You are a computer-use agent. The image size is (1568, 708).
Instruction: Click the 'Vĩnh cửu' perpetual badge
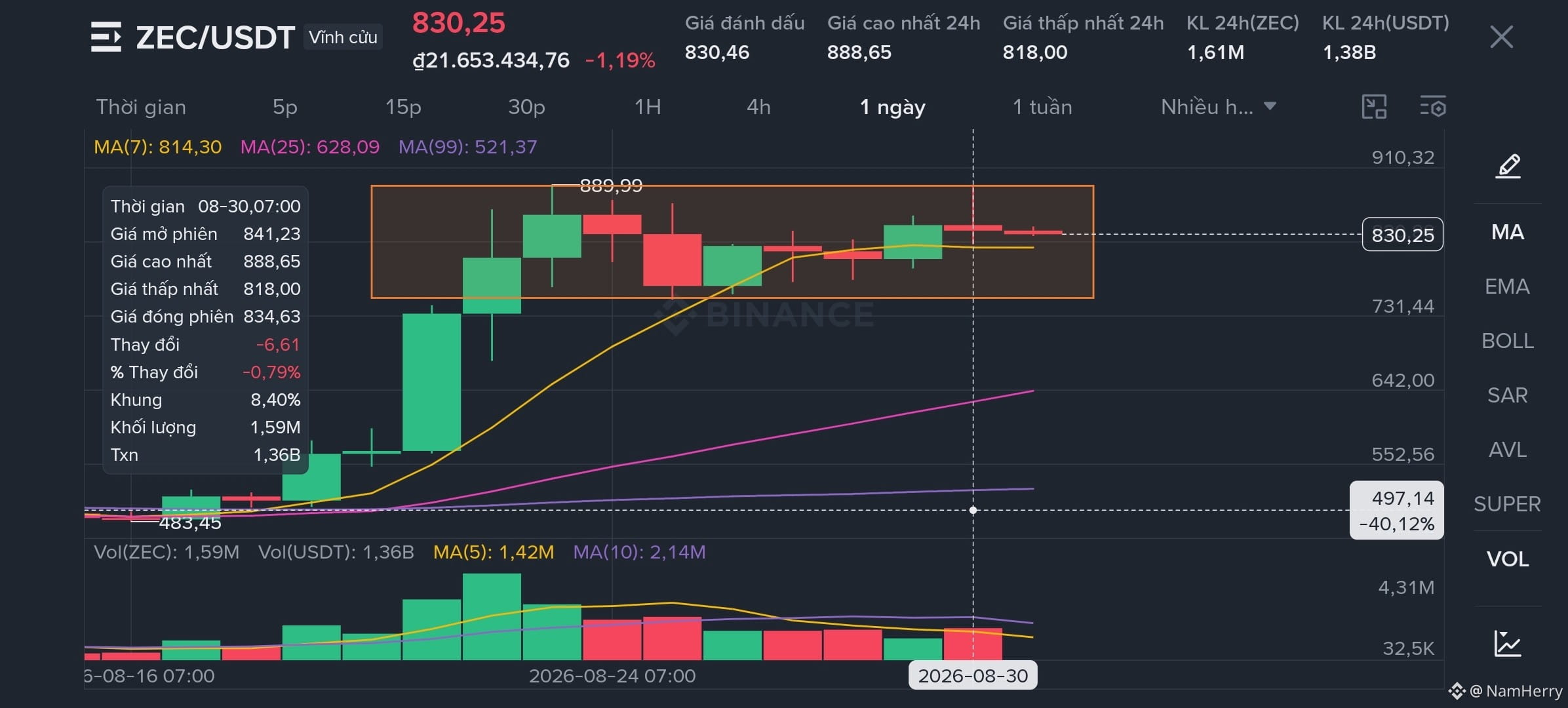point(343,37)
